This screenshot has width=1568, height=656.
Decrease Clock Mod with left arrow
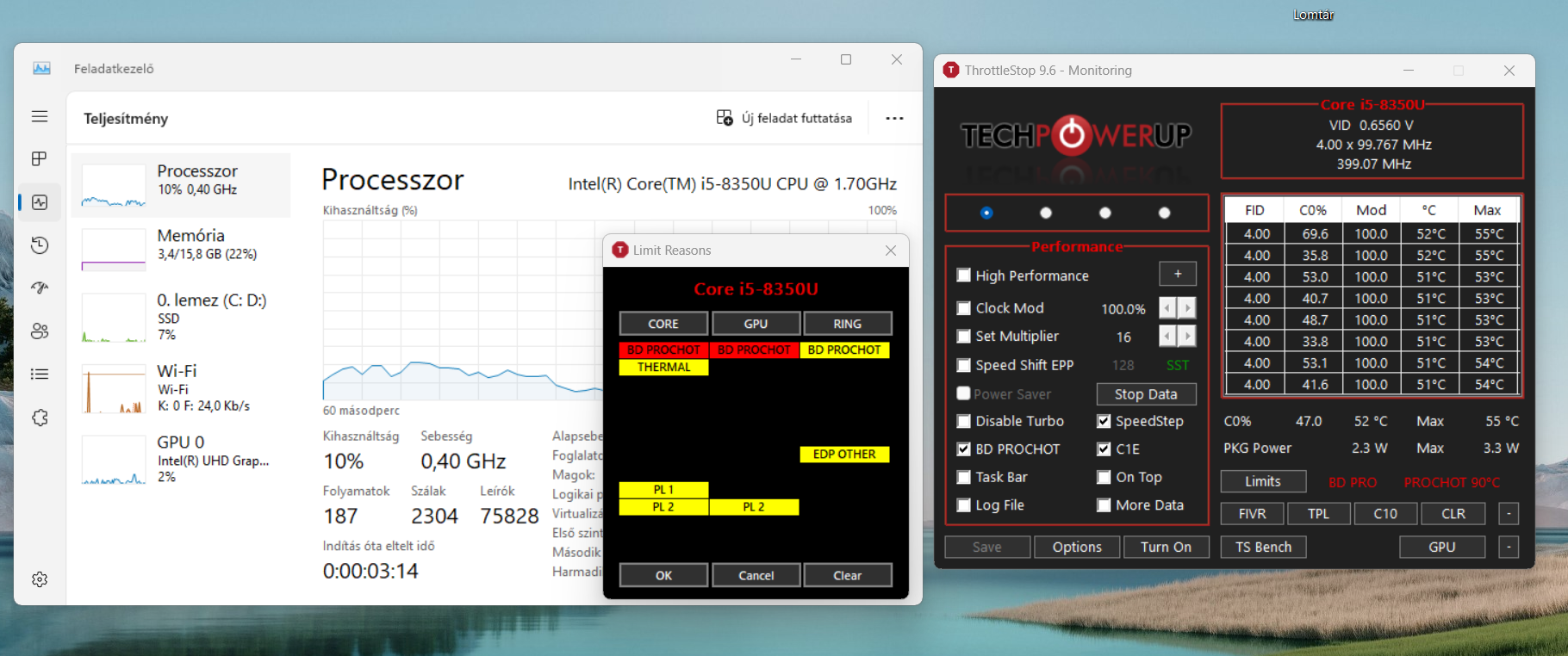pyautogui.click(x=1167, y=308)
